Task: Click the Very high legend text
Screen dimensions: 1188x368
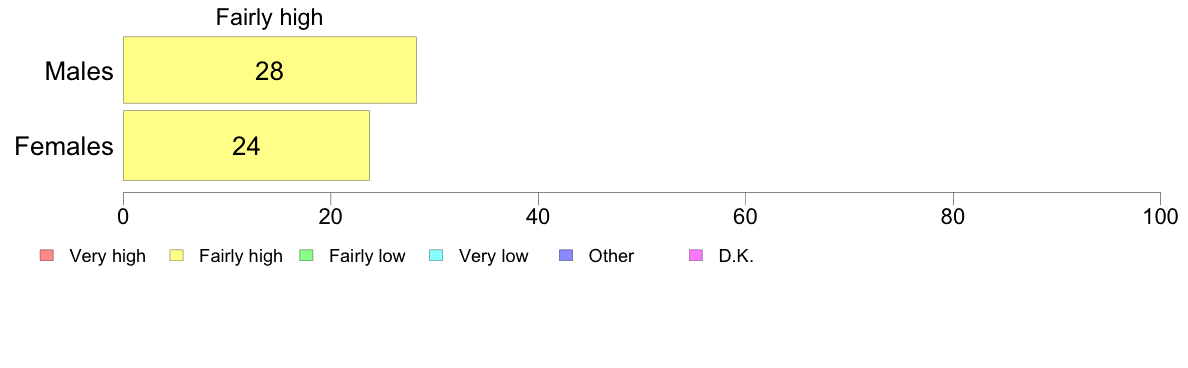Action: [108, 257]
